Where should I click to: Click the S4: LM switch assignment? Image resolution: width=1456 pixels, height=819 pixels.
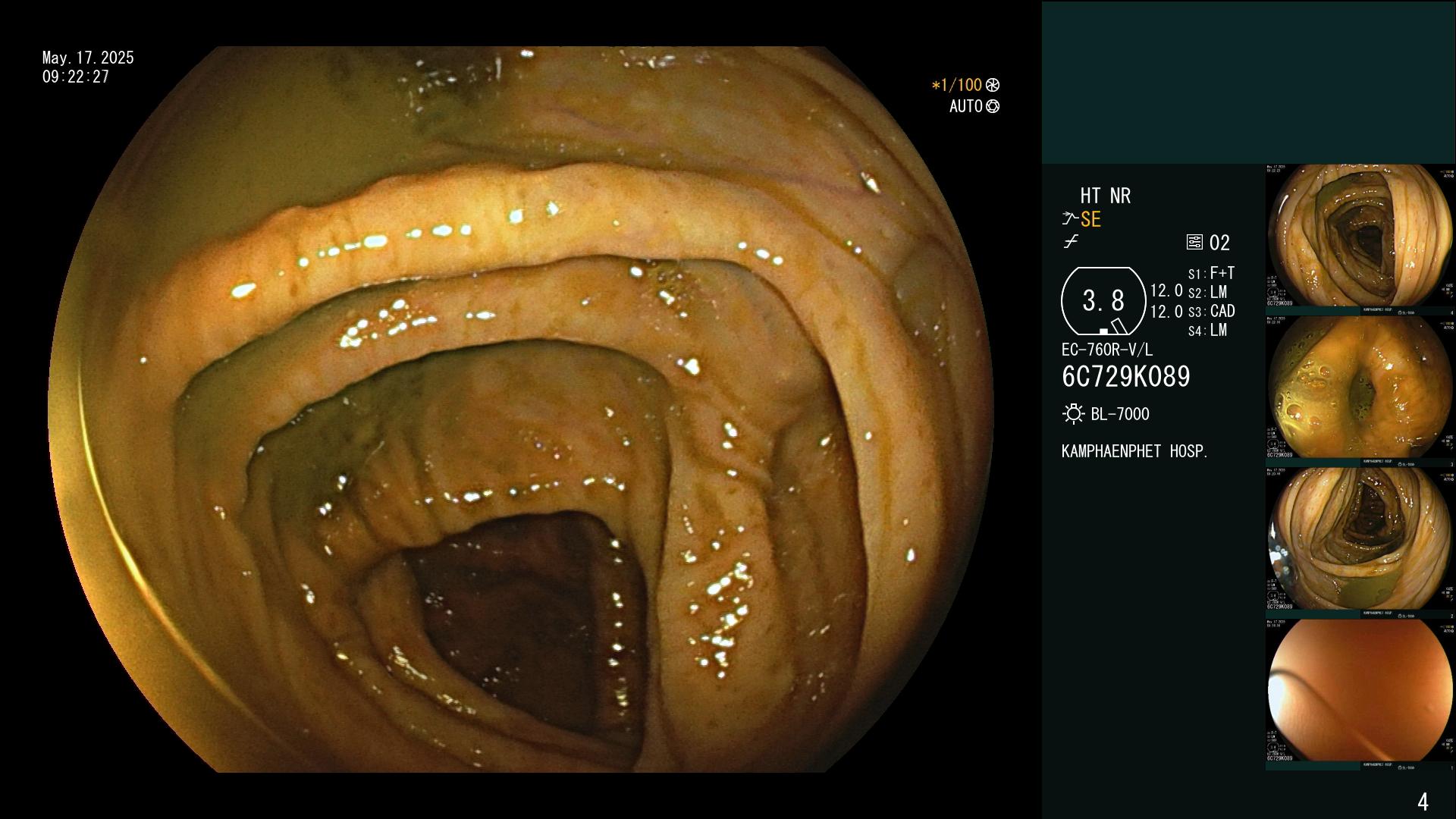point(1207,330)
